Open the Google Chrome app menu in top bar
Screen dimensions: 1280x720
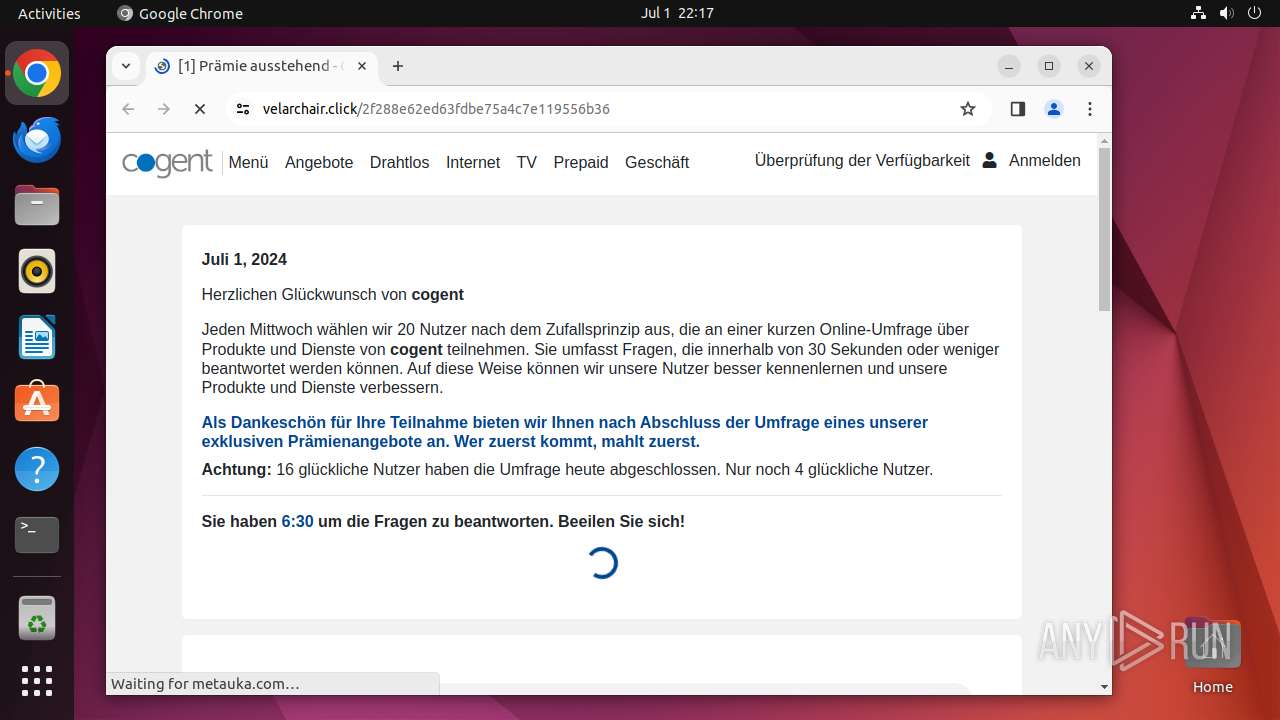pyautogui.click(x=180, y=13)
